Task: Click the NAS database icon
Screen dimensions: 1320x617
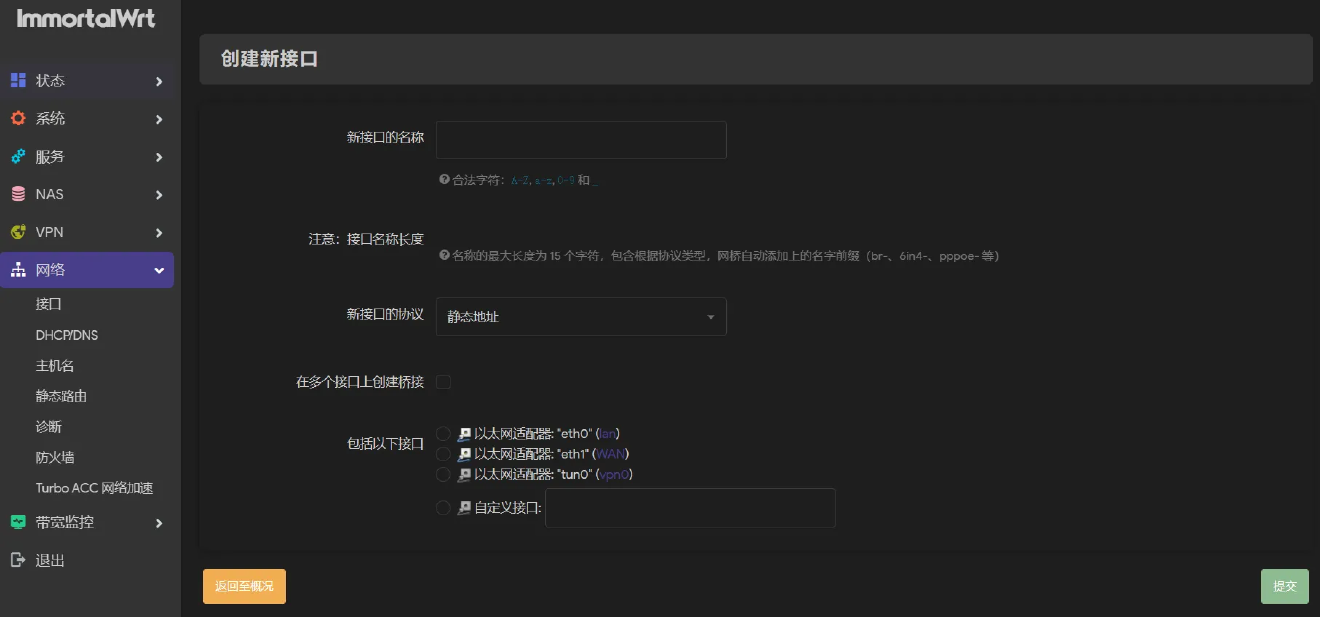Action: [x=18, y=193]
